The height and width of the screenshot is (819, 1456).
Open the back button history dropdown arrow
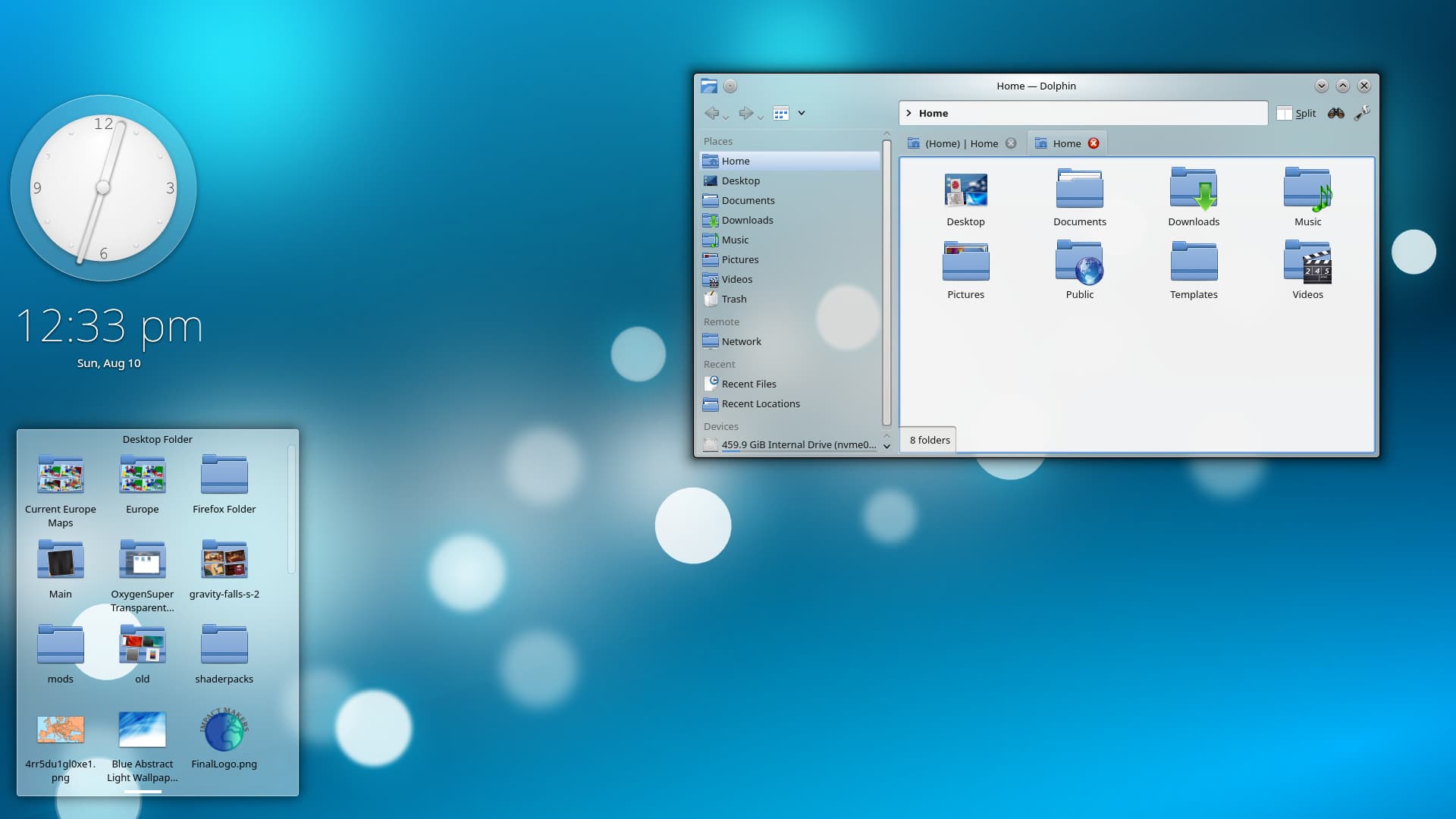(726, 118)
